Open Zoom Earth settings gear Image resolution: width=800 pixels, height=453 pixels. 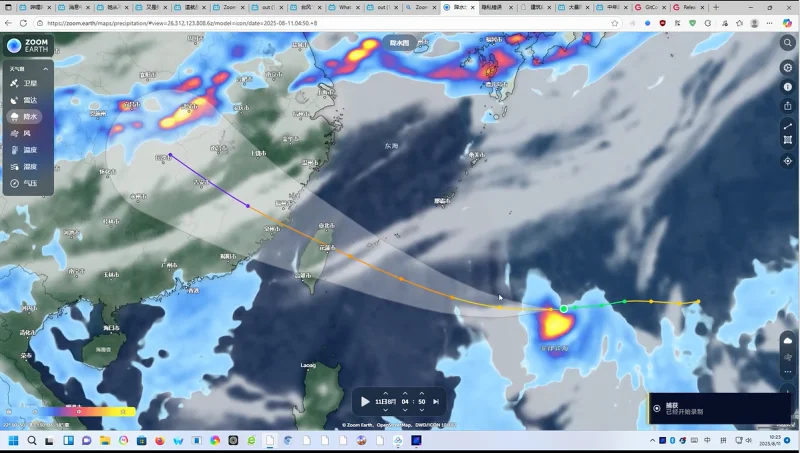tap(788, 67)
